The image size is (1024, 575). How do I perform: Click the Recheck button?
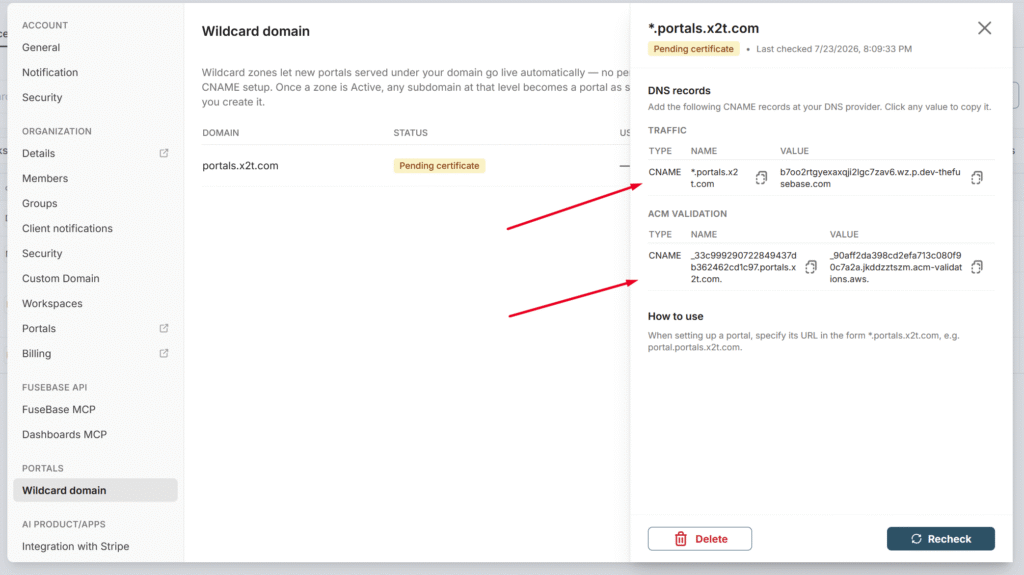tap(940, 539)
